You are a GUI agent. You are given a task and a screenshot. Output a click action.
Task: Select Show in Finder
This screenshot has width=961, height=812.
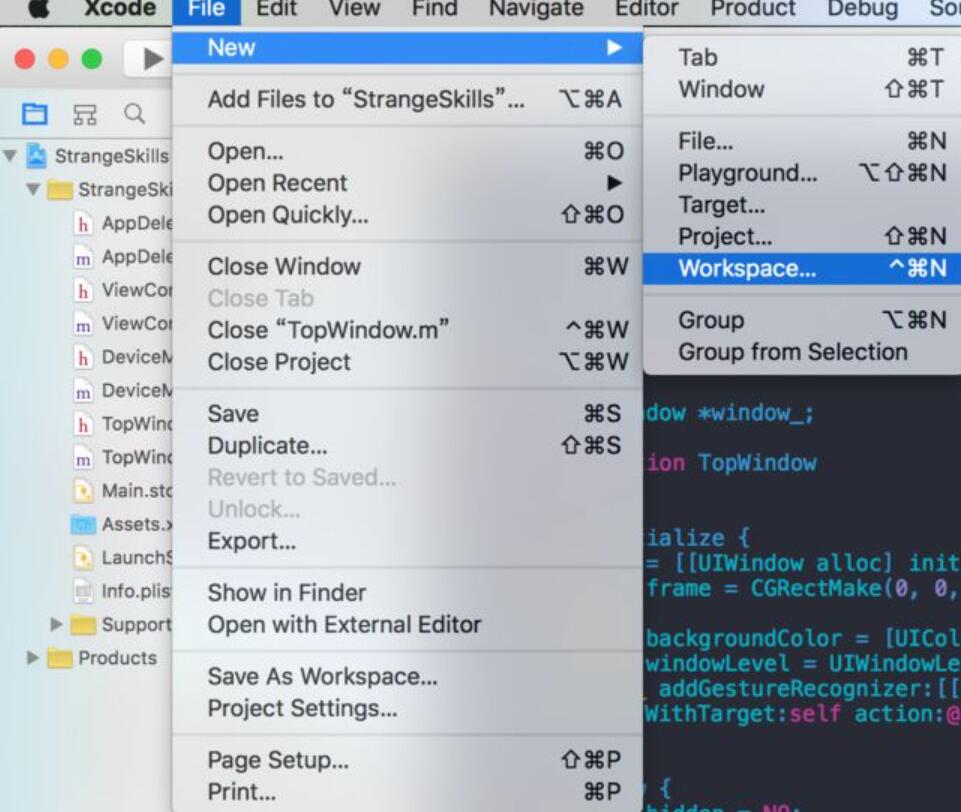[408, 593]
